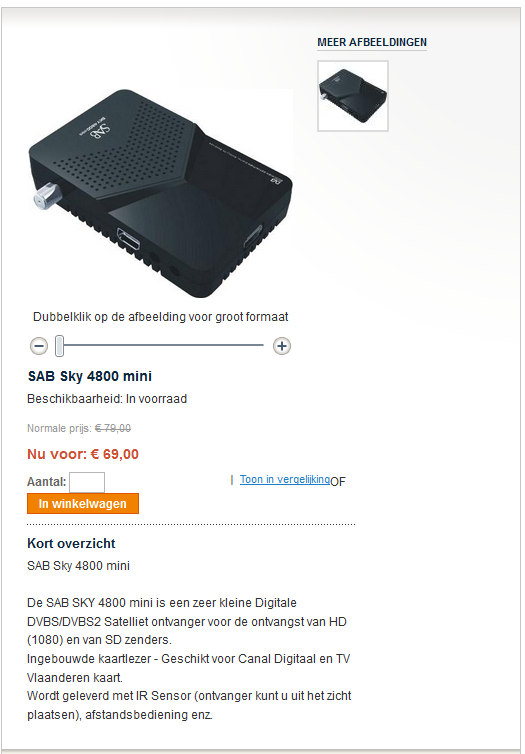Open the Toon in vergelijking link
525x754 pixels.
coord(285,479)
